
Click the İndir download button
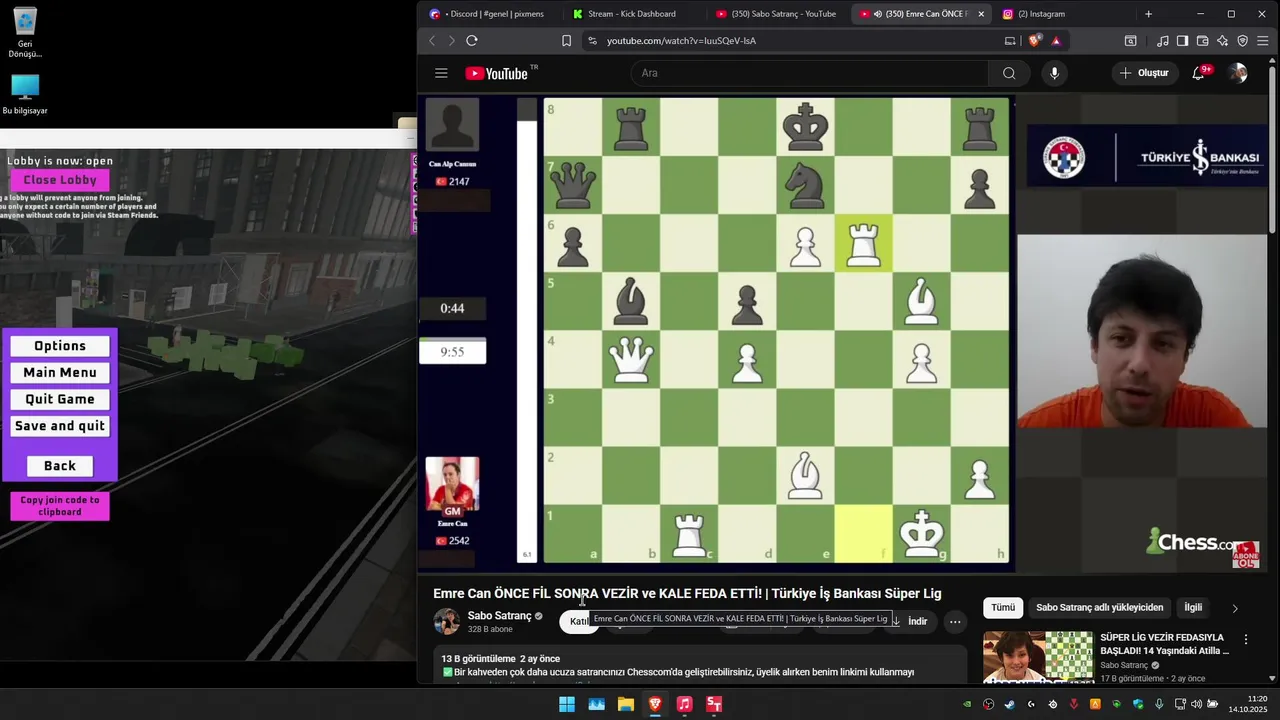tap(909, 621)
